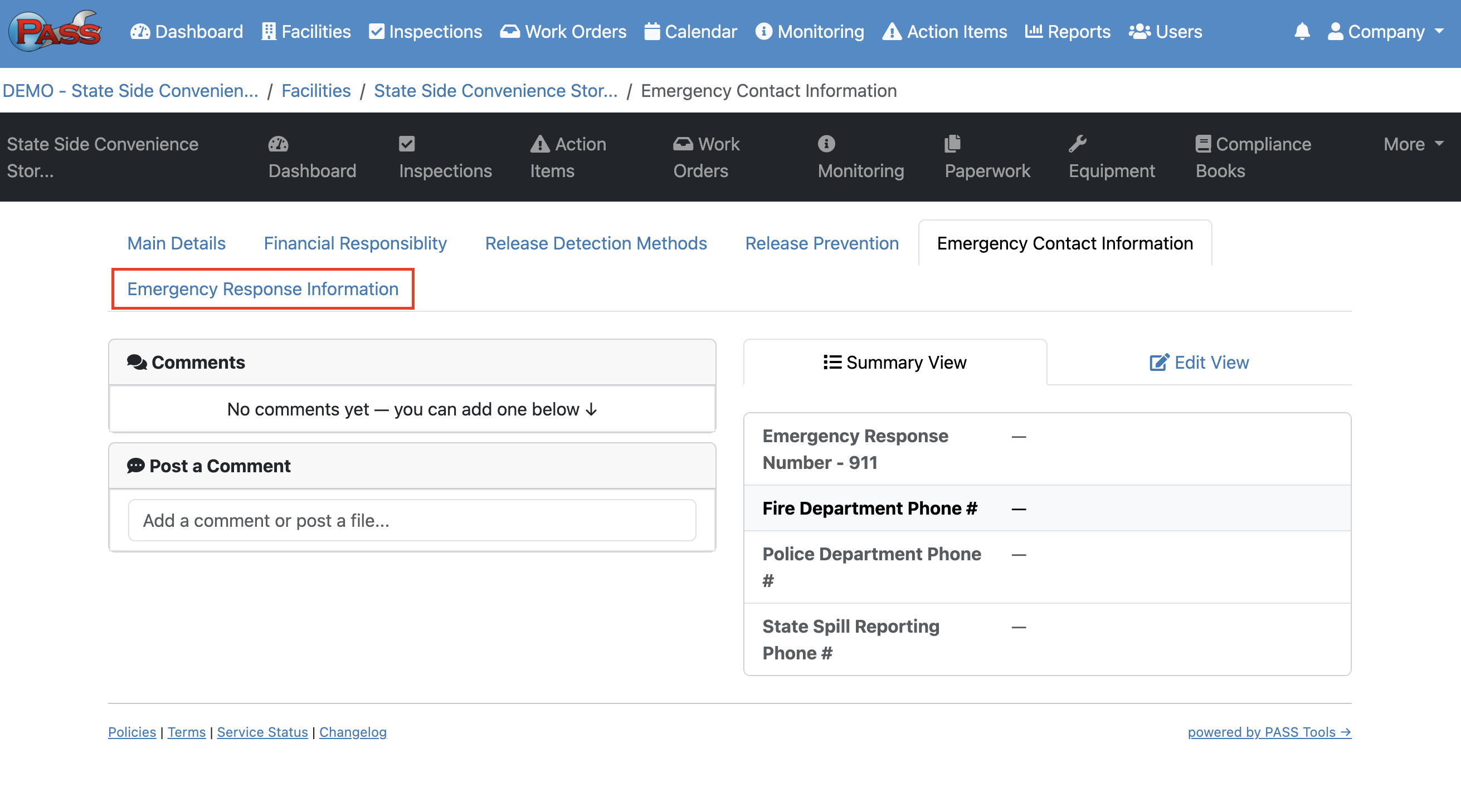Click the PASS logo icon
1461x812 pixels.
(55, 32)
